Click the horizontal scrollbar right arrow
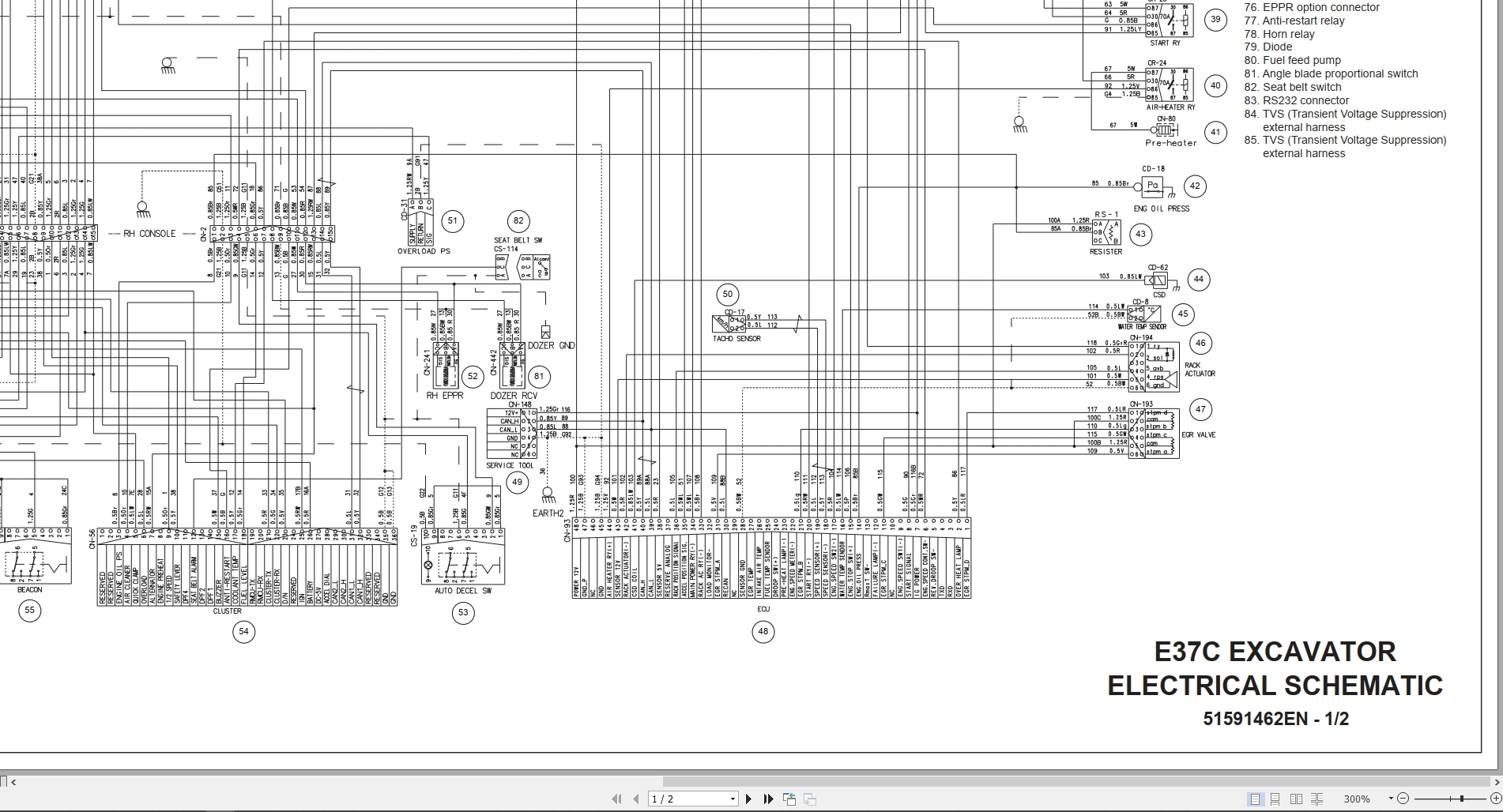Viewport: 1503px width, 812px height. 1497,782
